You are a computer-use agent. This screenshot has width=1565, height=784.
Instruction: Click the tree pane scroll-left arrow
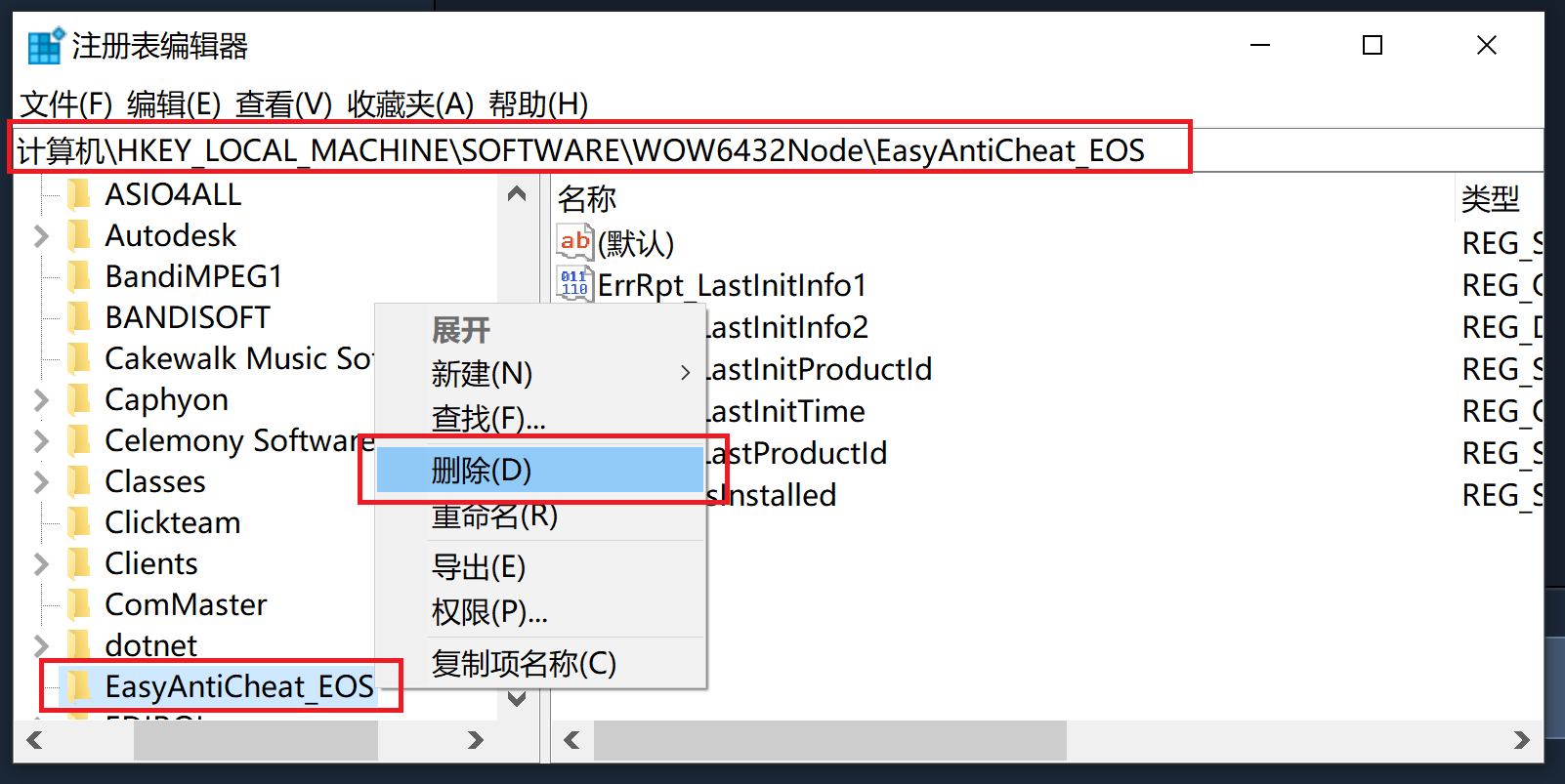[x=34, y=740]
